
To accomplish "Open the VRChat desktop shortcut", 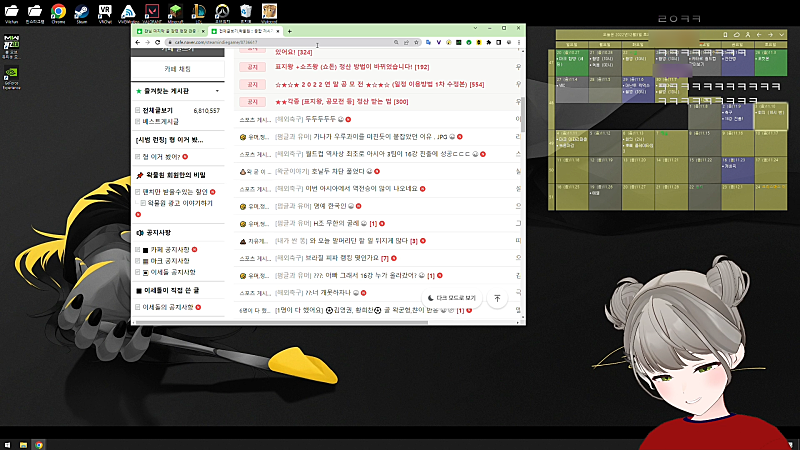I will tap(105, 12).
